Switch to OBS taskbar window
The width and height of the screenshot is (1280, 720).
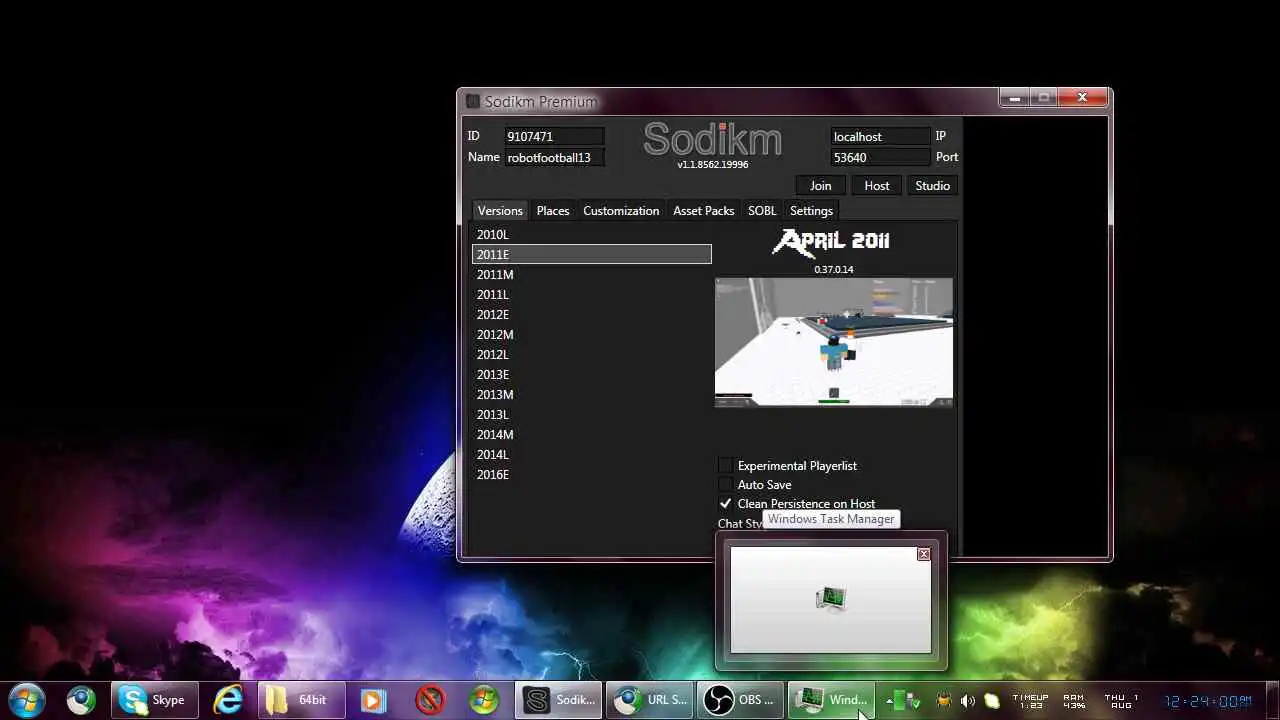coord(741,700)
